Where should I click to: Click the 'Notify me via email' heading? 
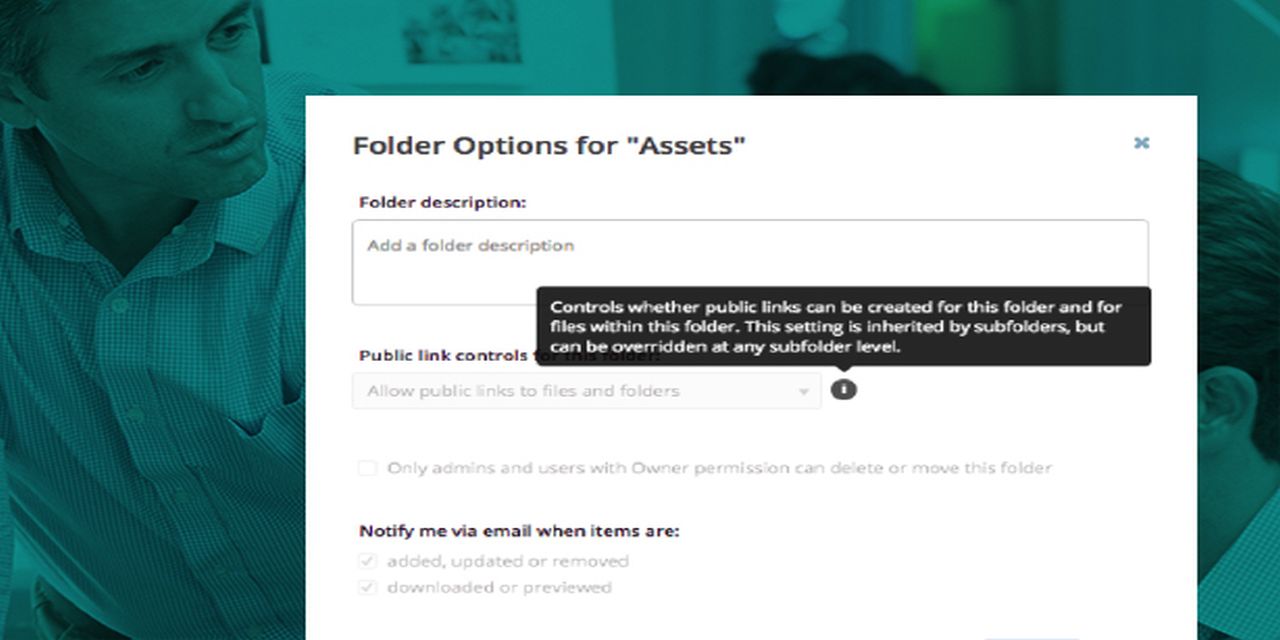[519, 531]
